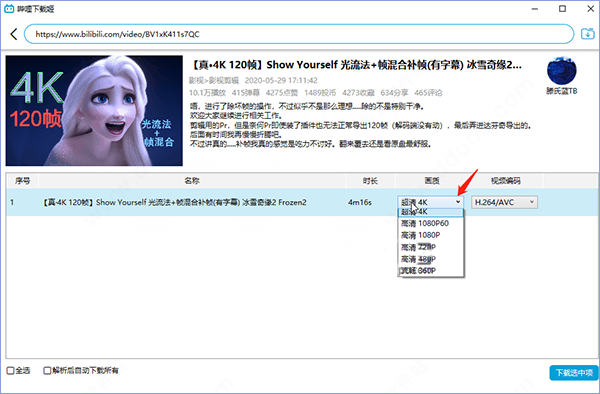Image resolution: width=600 pixels, height=394 pixels.
Task: Choose 超清 4K in the list
Action: (431, 212)
